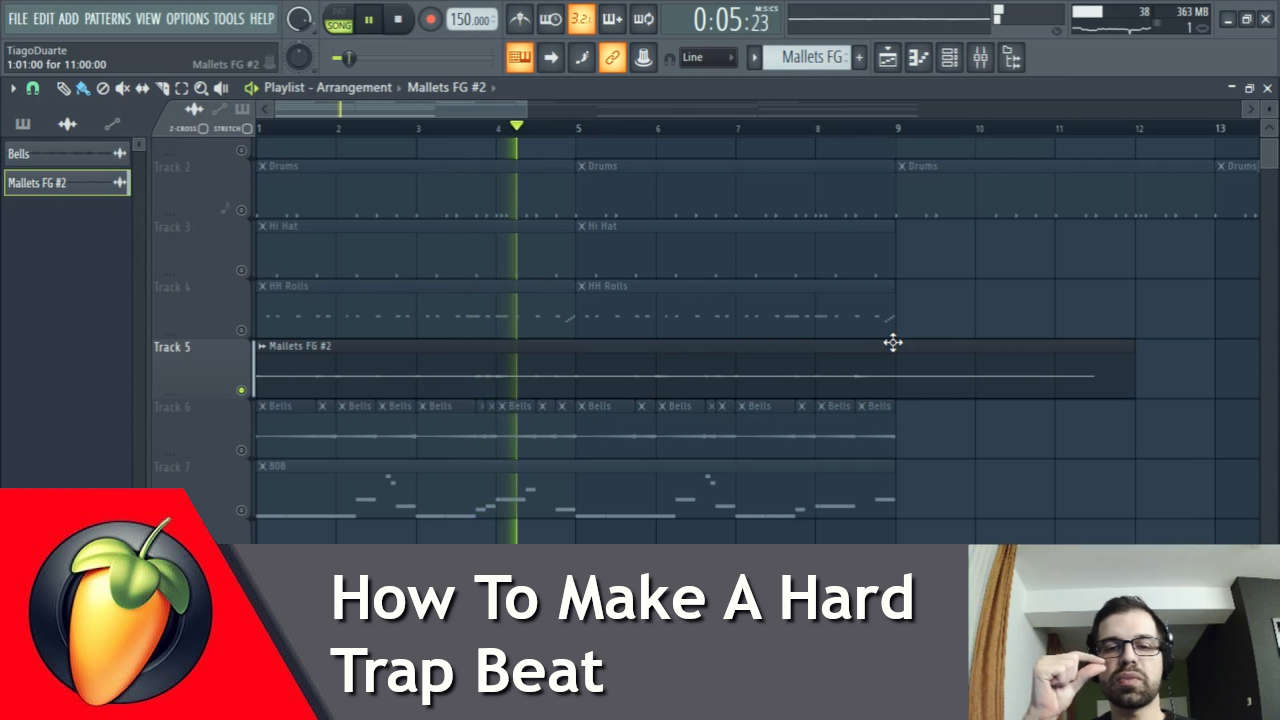The height and width of the screenshot is (720, 1280).
Task: Click the multilink hat icon
Action: click(643, 57)
